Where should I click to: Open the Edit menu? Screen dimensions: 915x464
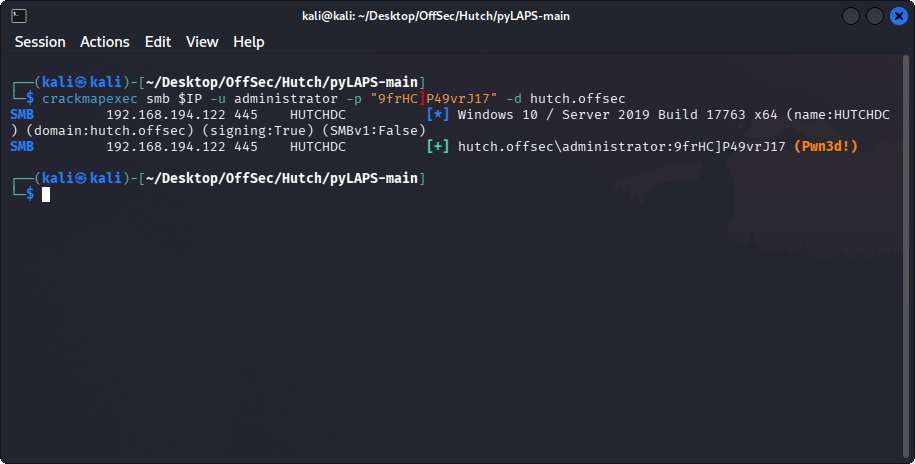coord(158,42)
